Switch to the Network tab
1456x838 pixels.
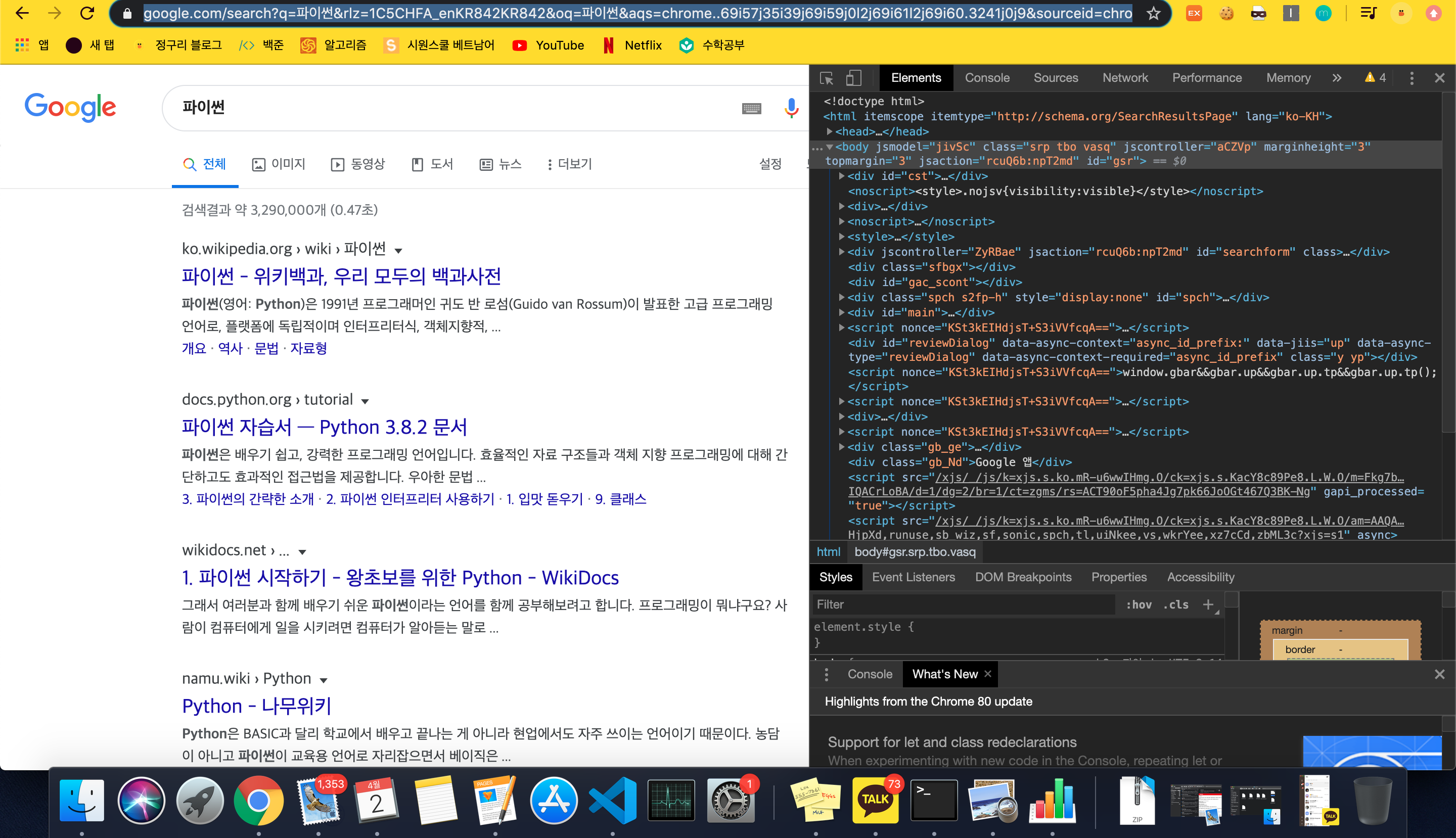(1124, 78)
